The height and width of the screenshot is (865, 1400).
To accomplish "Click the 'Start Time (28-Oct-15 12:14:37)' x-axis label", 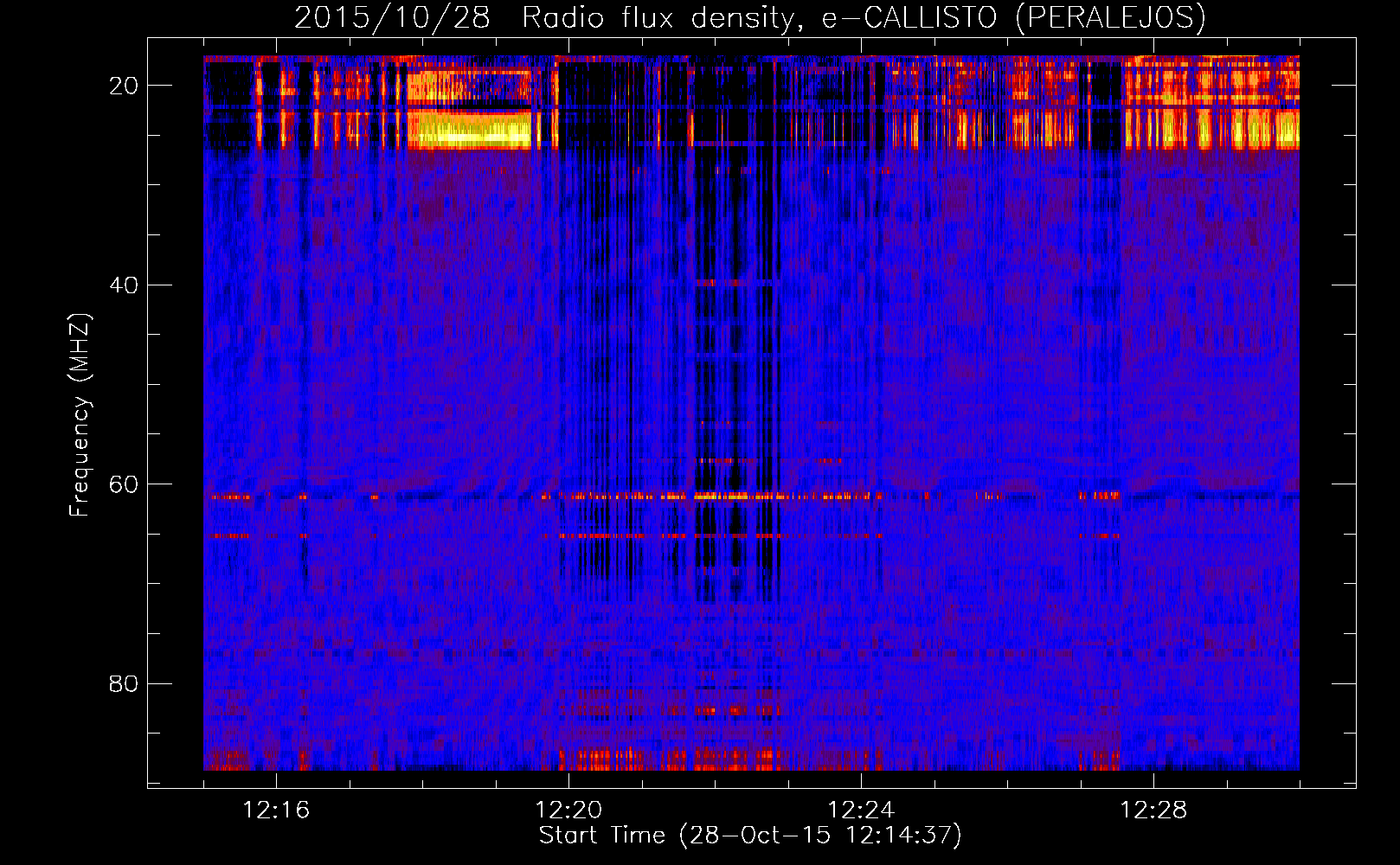I will pos(750,836).
